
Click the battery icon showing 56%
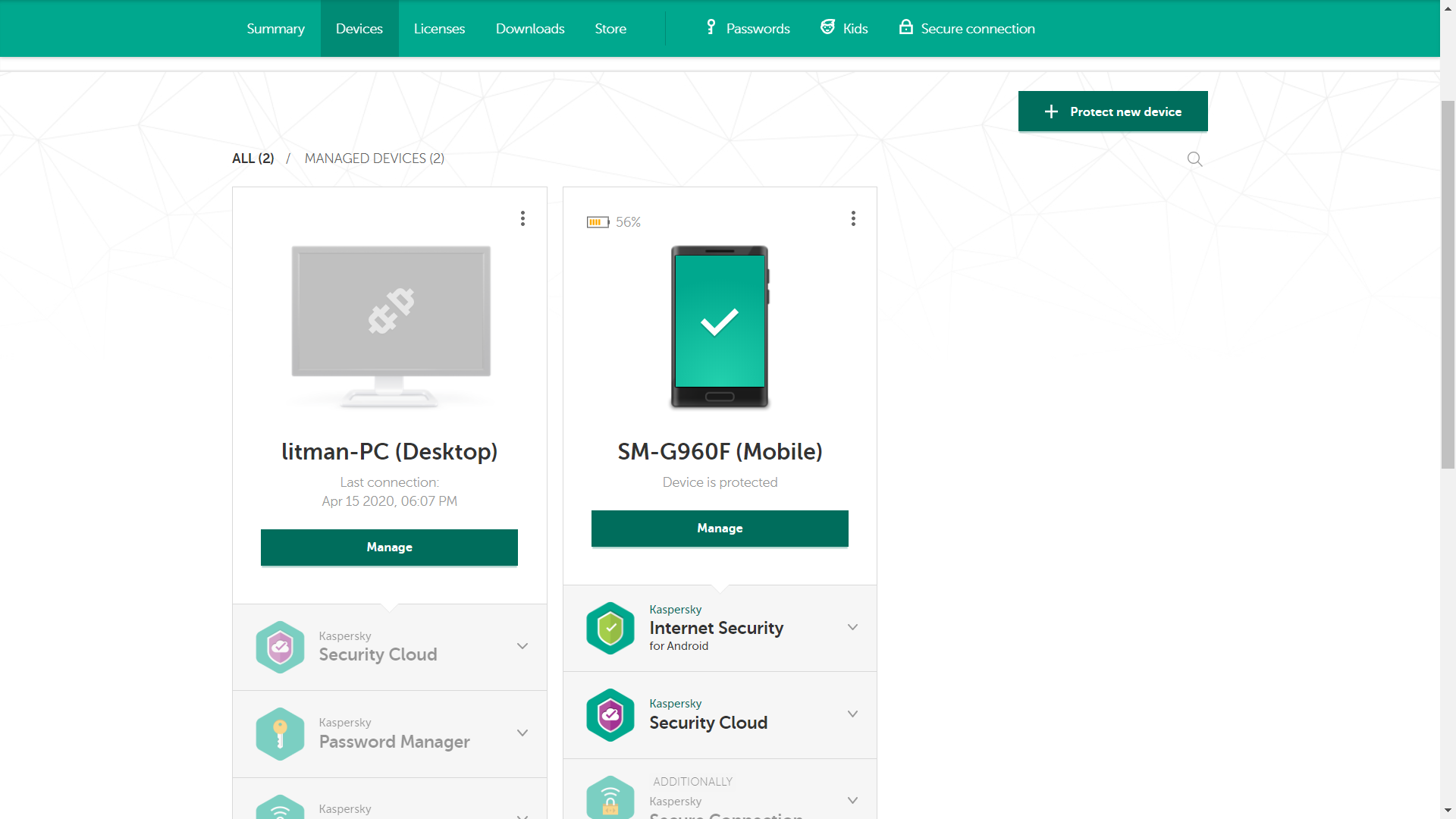point(598,222)
